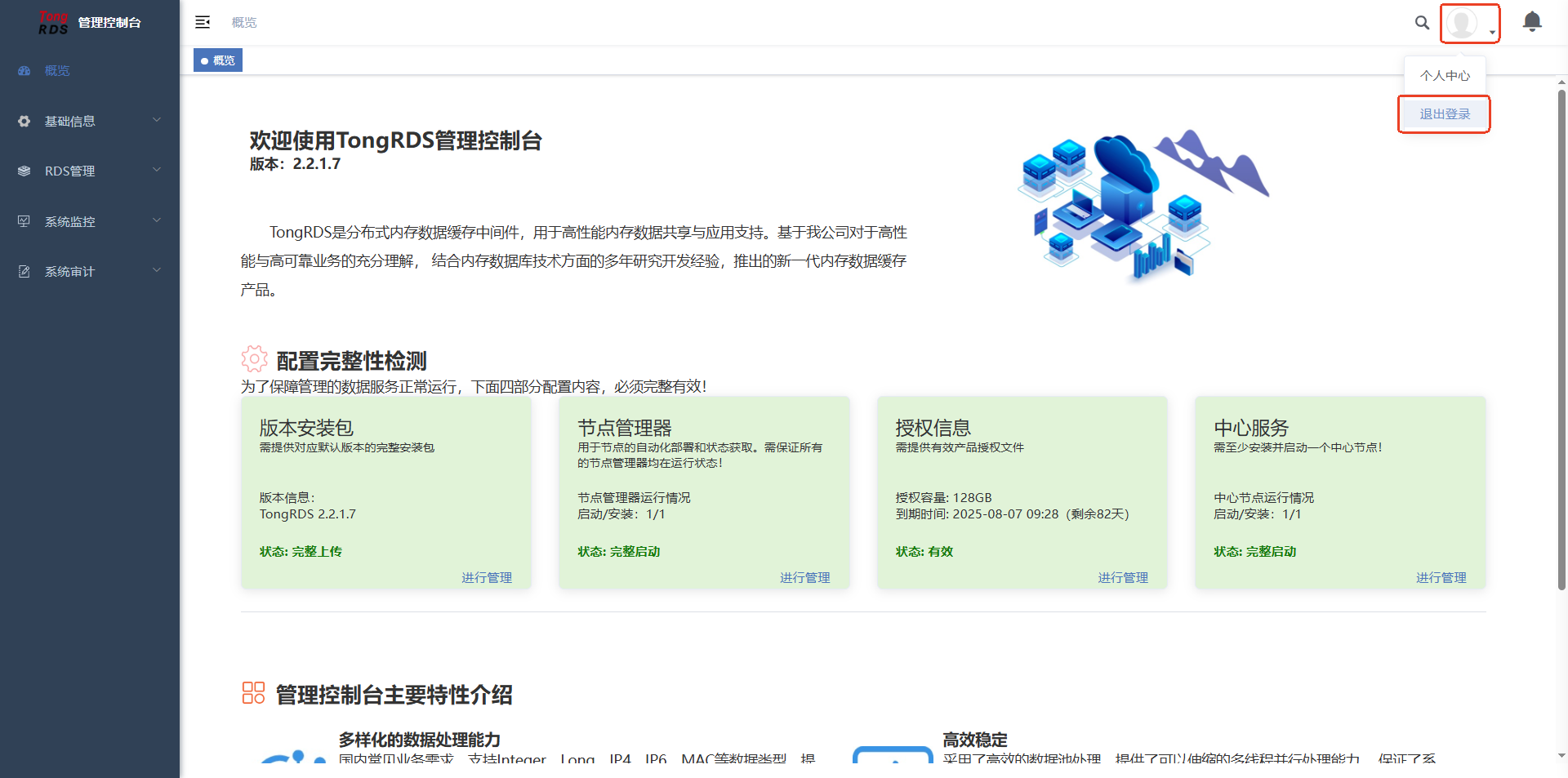Image resolution: width=1568 pixels, height=778 pixels.
Task: Open the avatar dropdown caret
Action: click(x=1492, y=33)
